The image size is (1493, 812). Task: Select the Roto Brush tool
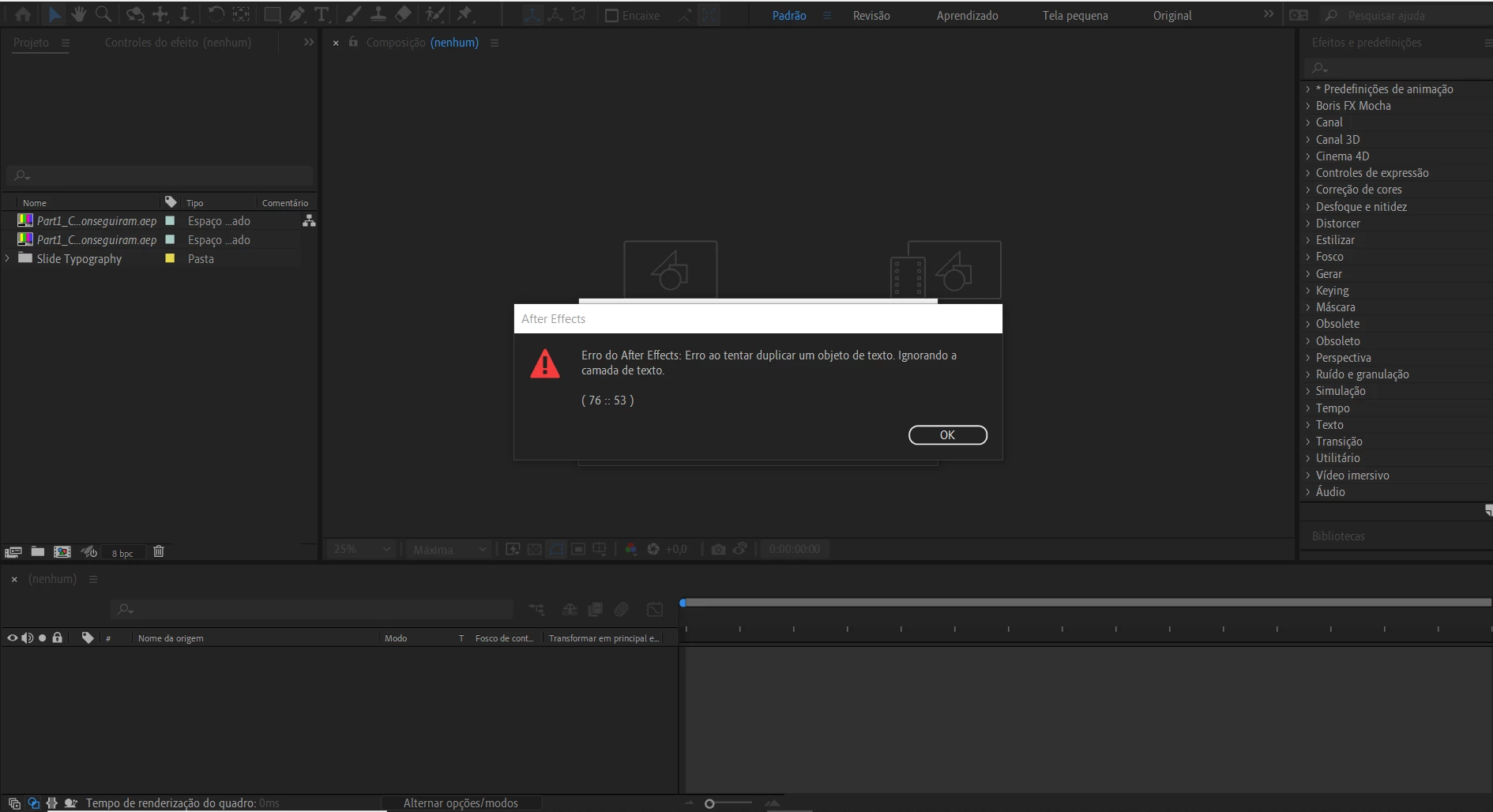[434, 14]
